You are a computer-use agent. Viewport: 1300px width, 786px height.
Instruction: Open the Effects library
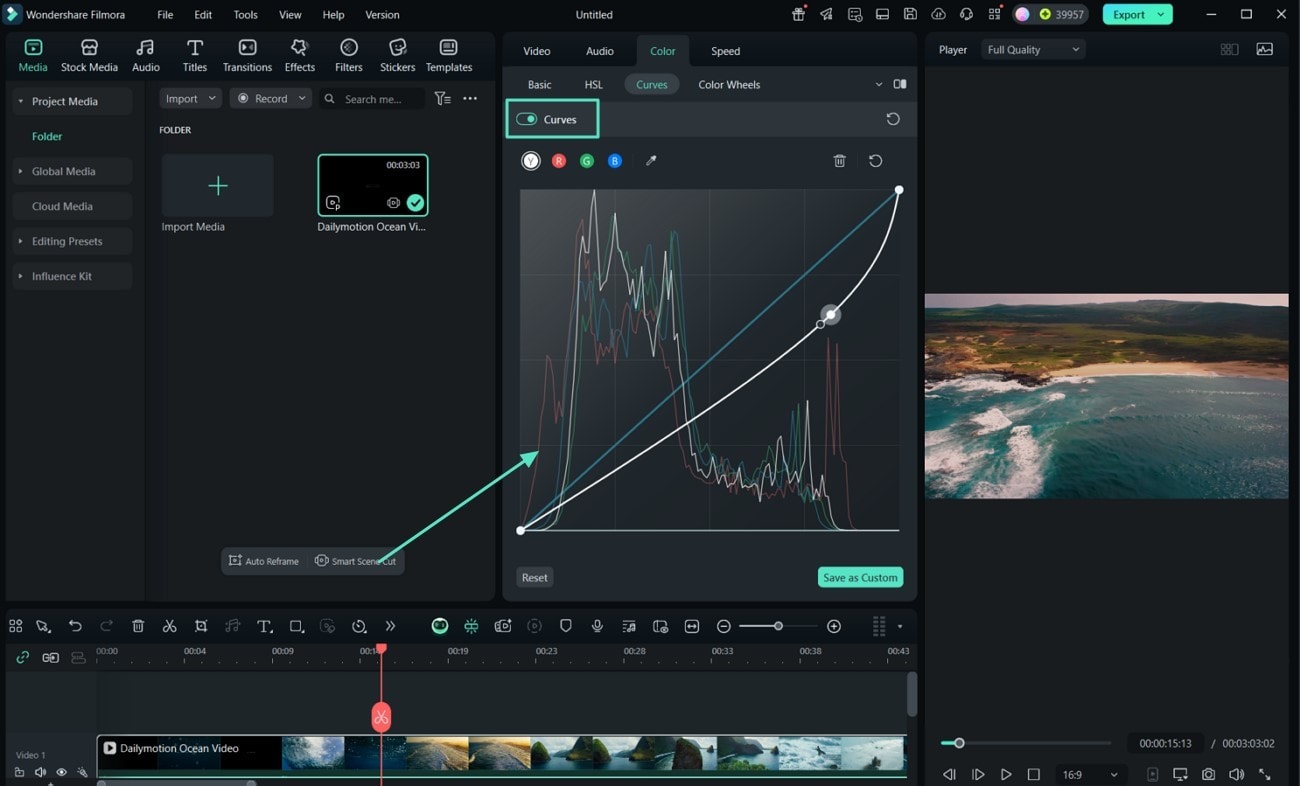coord(299,56)
